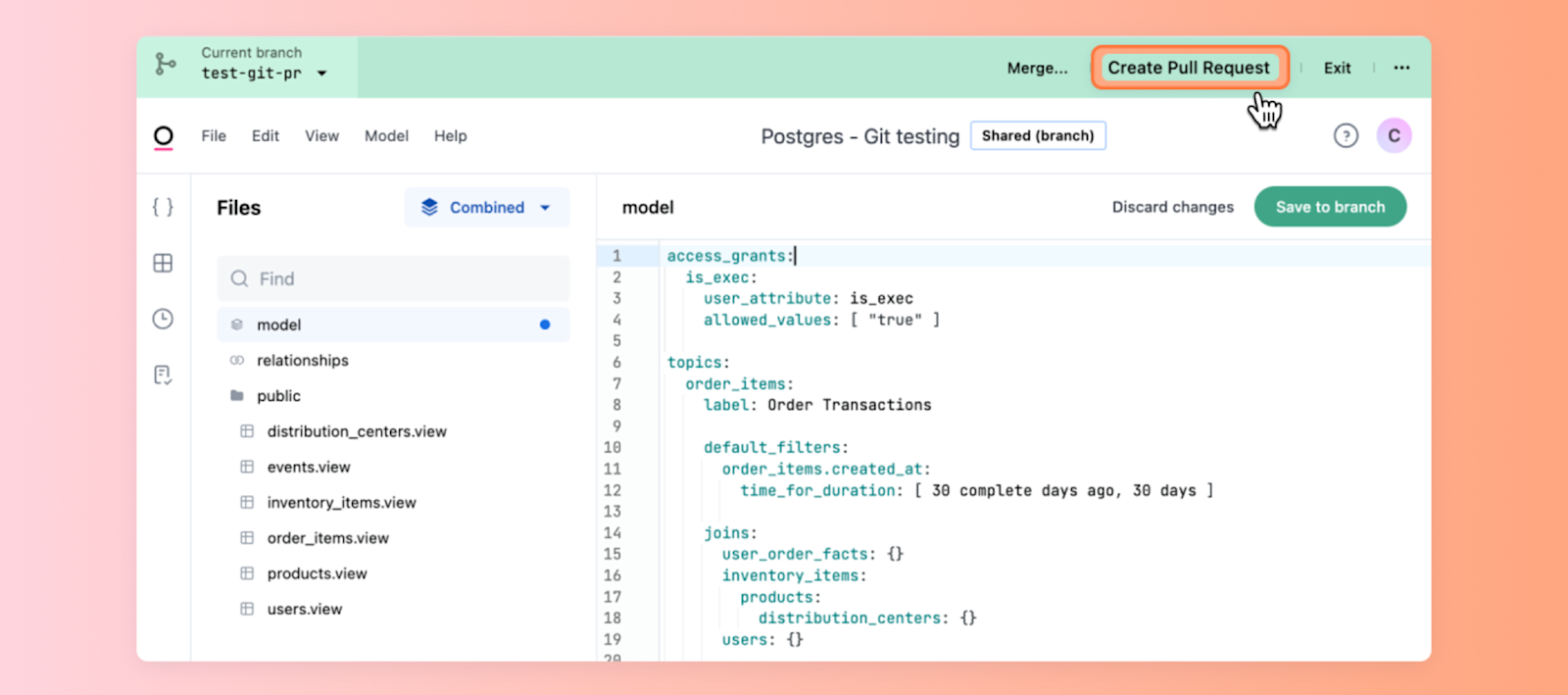Click line number 10 in gutter
This screenshot has height=695, width=1568.
click(612, 447)
